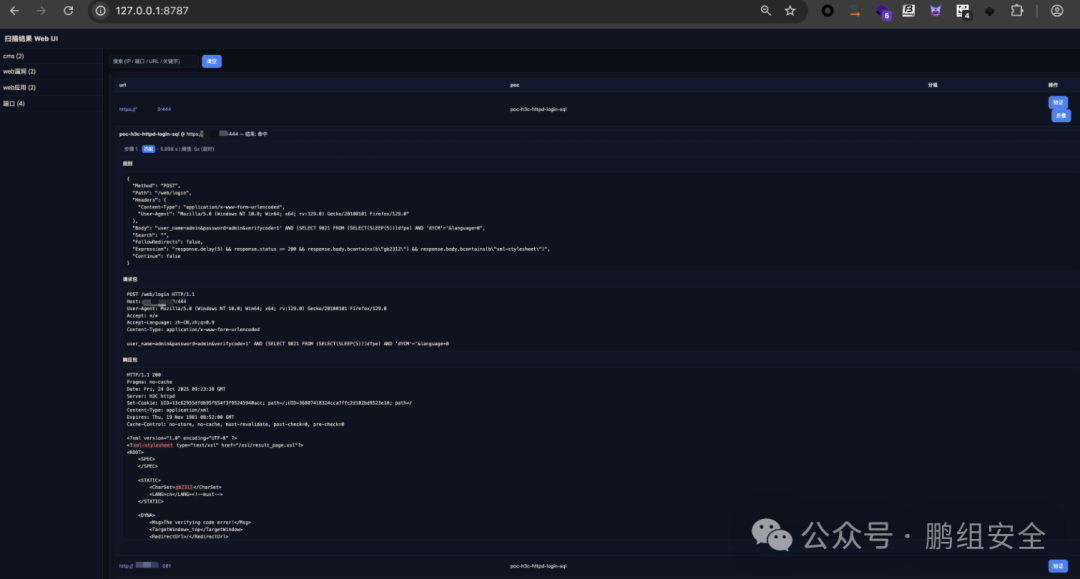The image size is (1080, 579).
Task: Select the web漏洞 (2) sidebar category
Action: [x=19, y=72]
